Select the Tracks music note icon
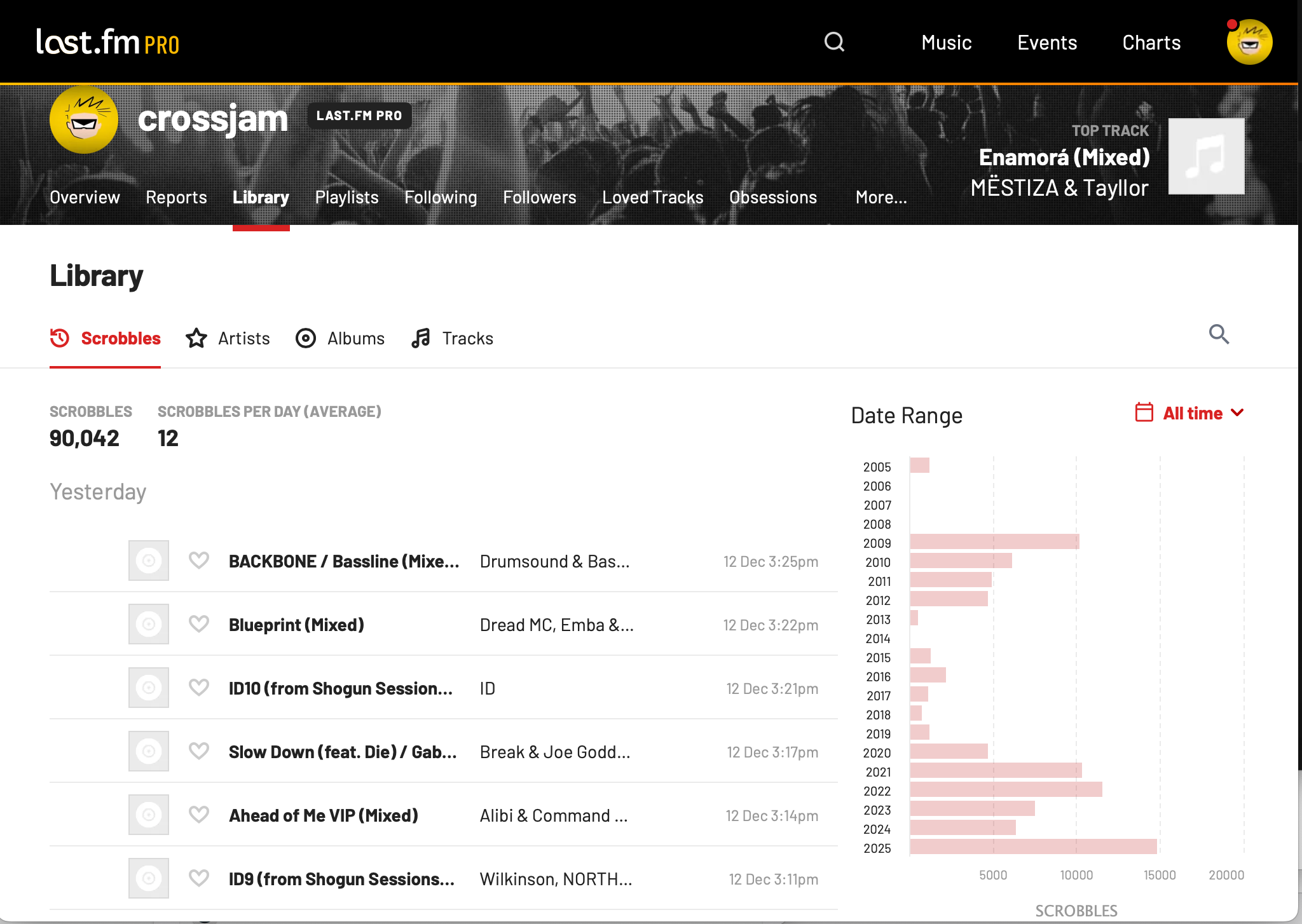 tap(420, 339)
